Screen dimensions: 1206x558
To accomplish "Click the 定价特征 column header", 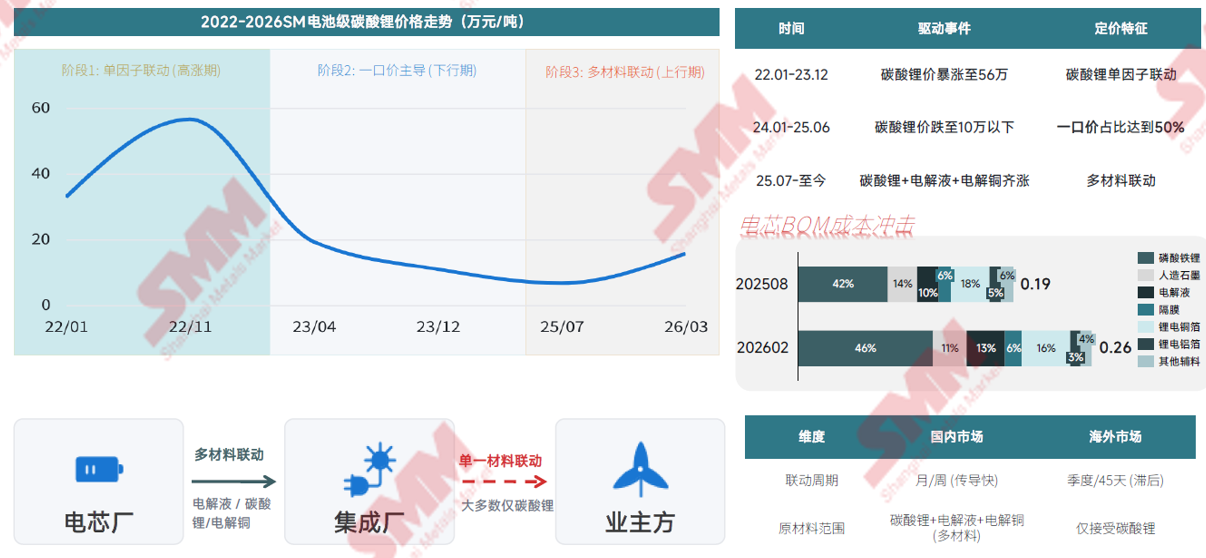I will pos(1121,28).
